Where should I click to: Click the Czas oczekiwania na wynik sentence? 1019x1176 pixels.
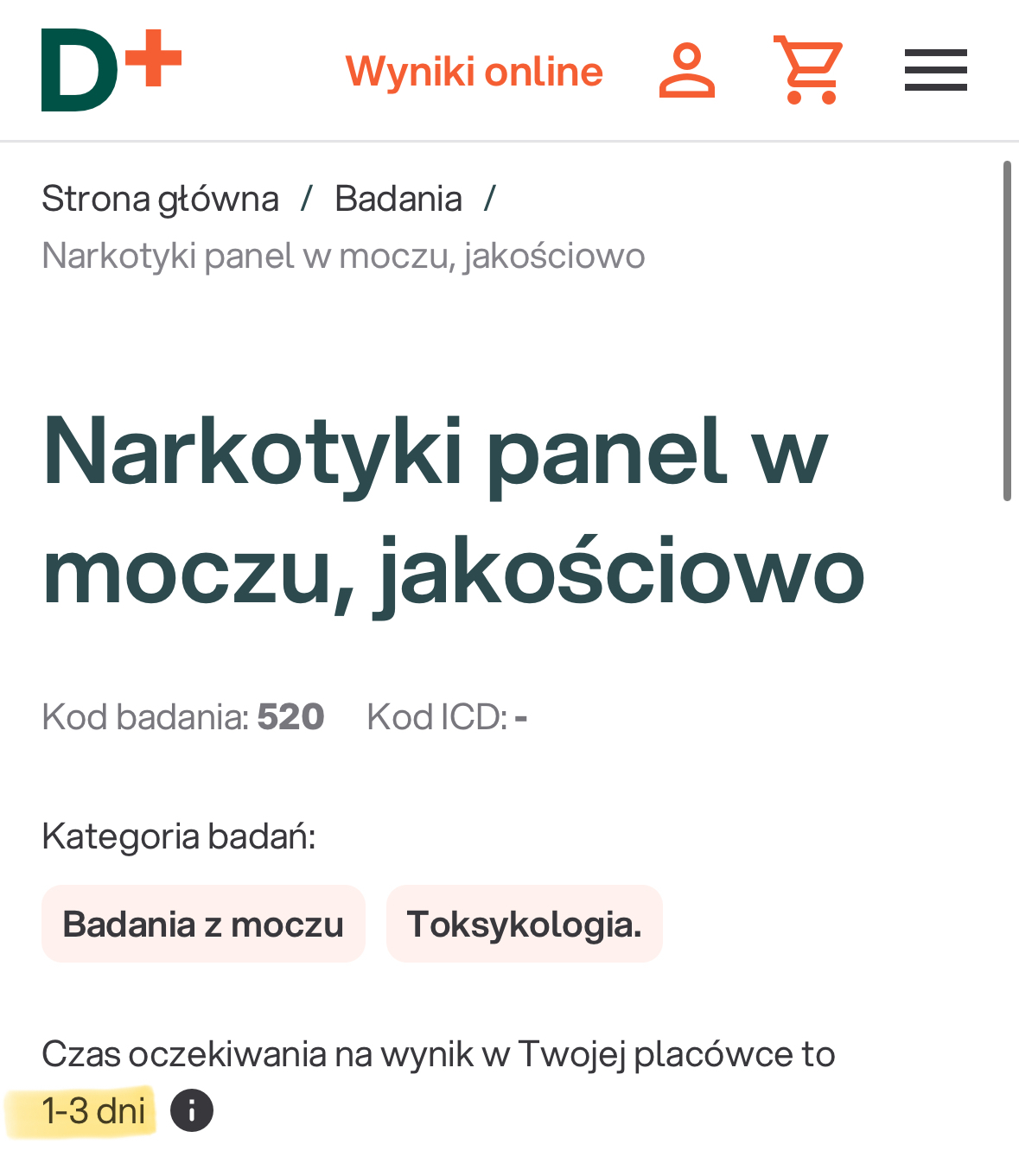[x=438, y=1054]
